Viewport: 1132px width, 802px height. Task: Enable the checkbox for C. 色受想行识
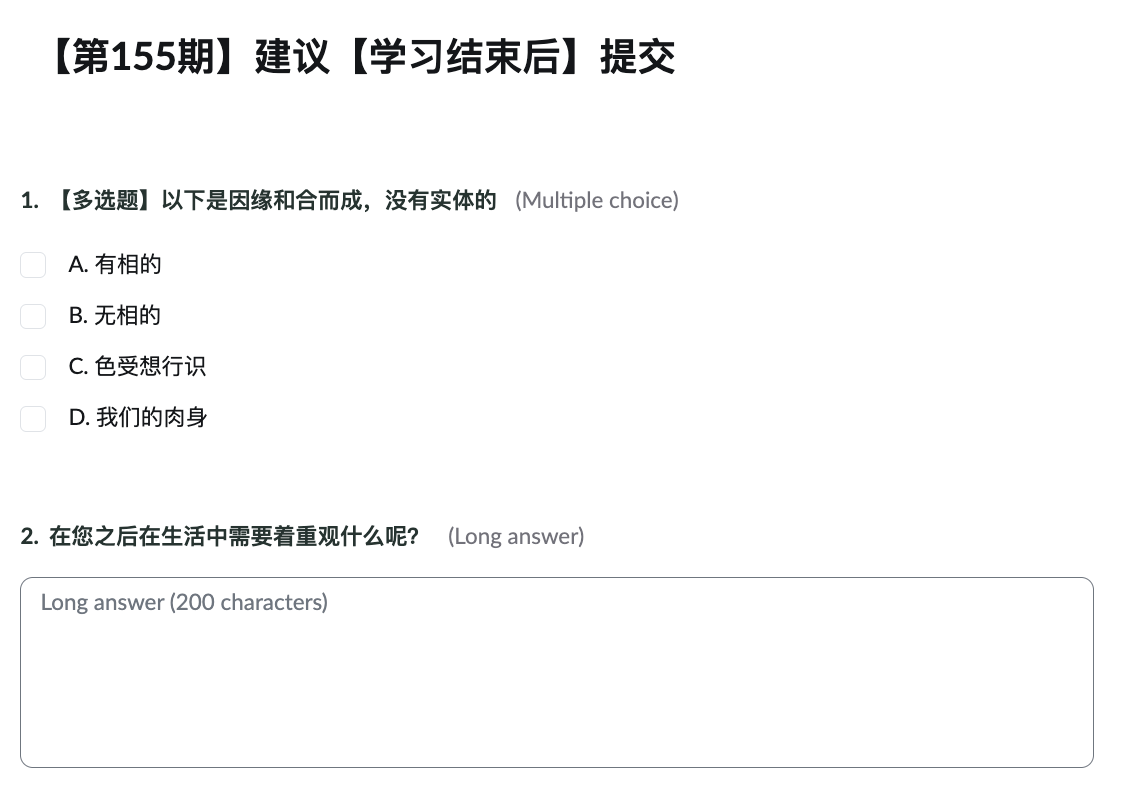pyautogui.click(x=33, y=367)
